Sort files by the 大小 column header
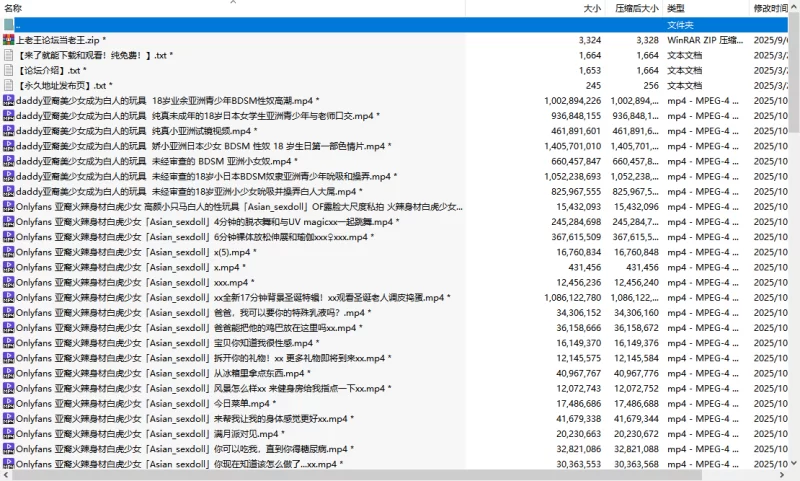Viewport: 800px width, 481px height. [x=592, y=8]
